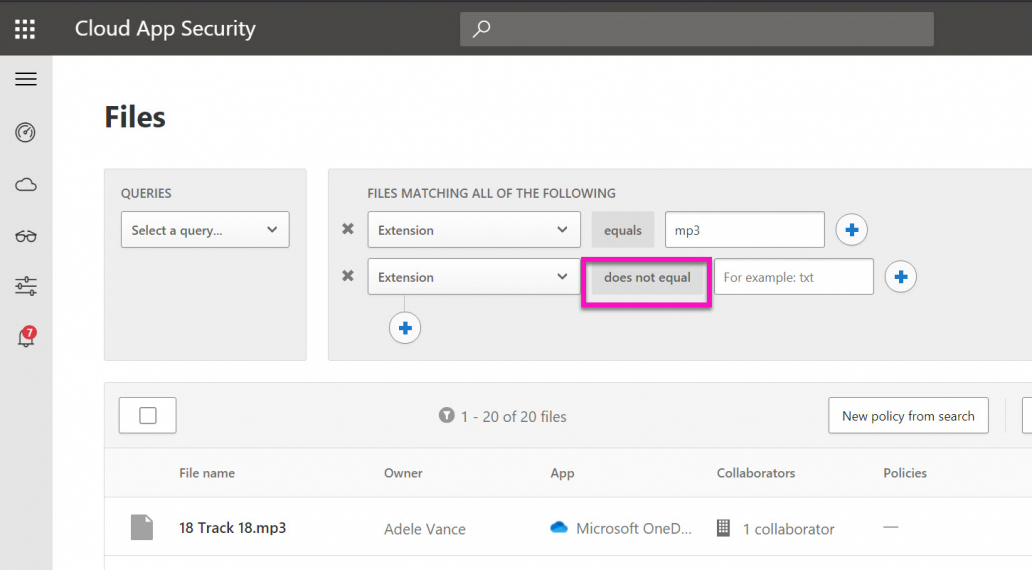Add a new filter row below
The height and width of the screenshot is (570, 1032).
click(x=405, y=328)
